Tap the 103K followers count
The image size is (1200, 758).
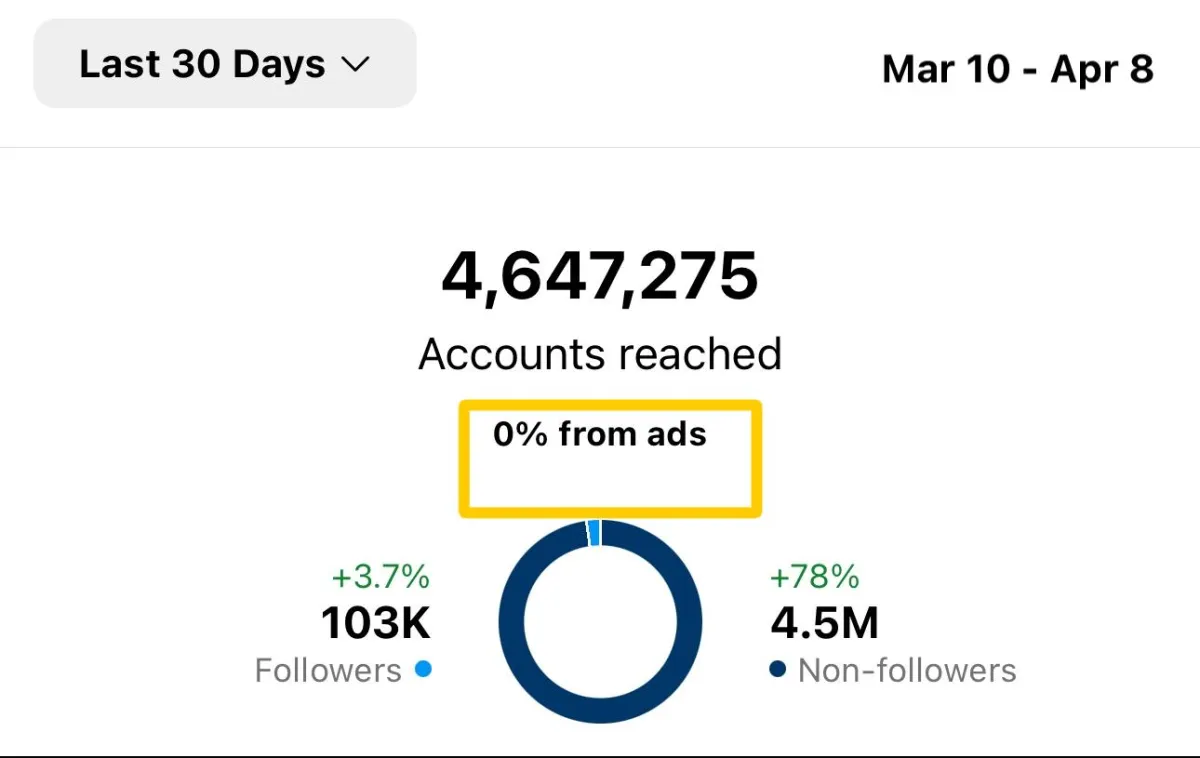pyautogui.click(x=376, y=624)
